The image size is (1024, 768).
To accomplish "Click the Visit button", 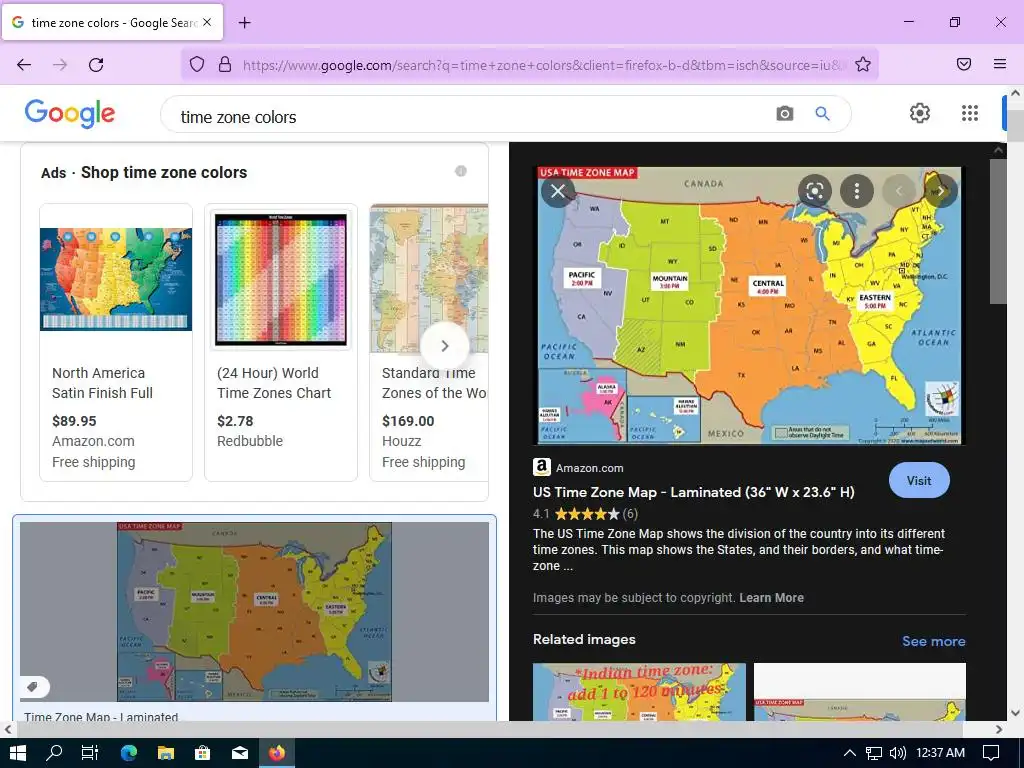I will coord(919,481).
